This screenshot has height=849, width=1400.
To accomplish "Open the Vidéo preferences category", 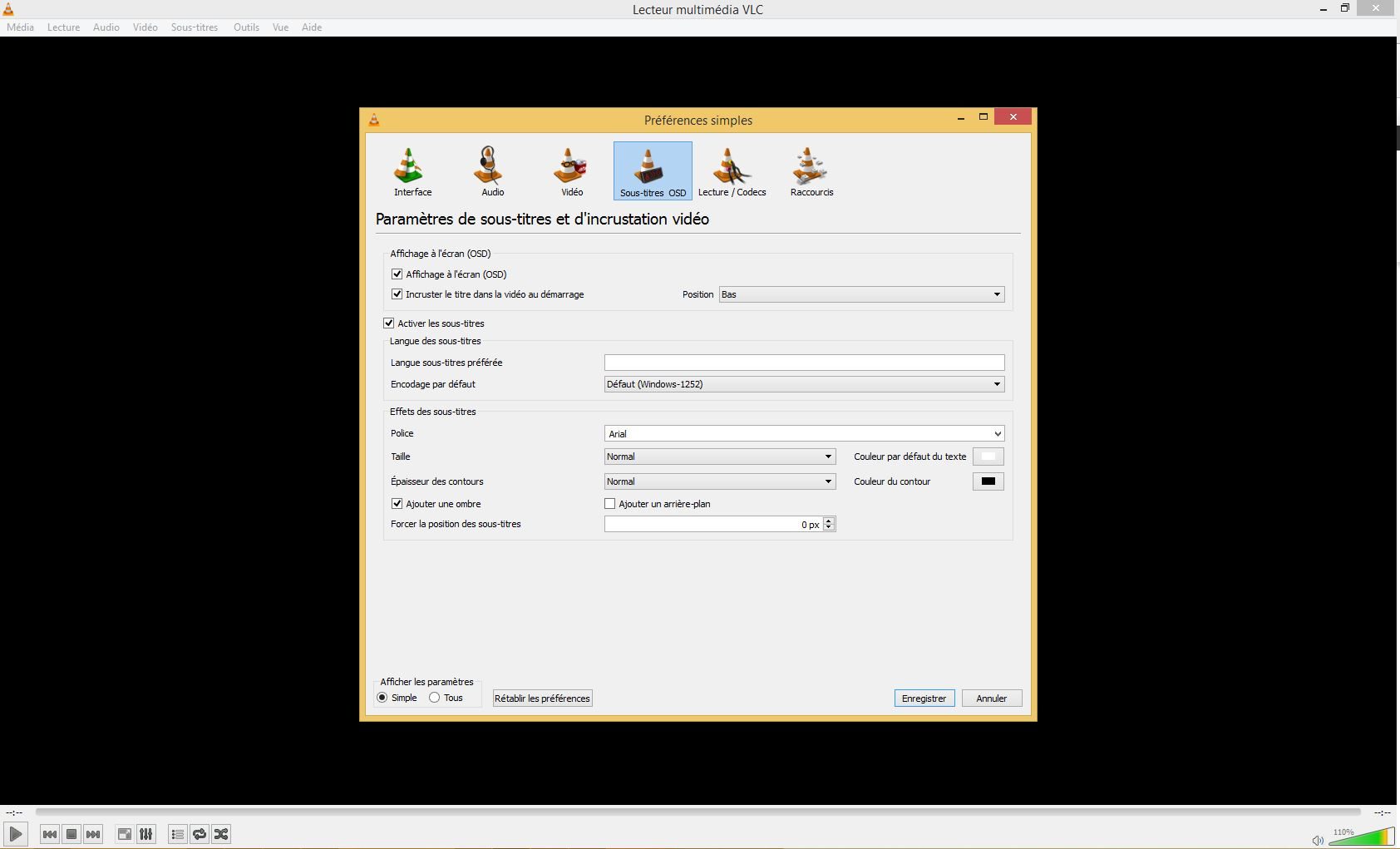I will (572, 171).
